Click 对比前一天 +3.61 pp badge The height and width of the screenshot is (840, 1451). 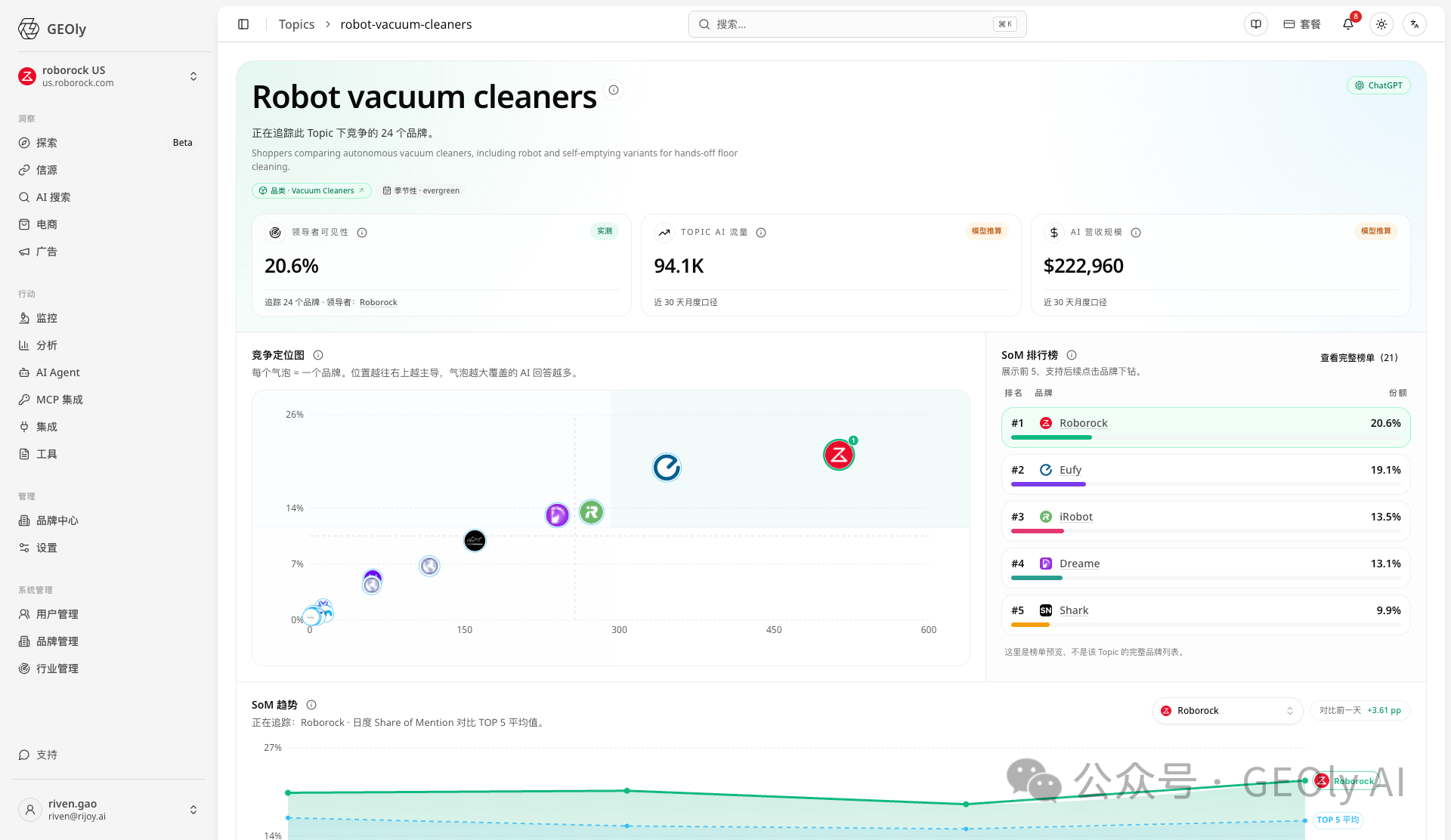pos(1360,711)
